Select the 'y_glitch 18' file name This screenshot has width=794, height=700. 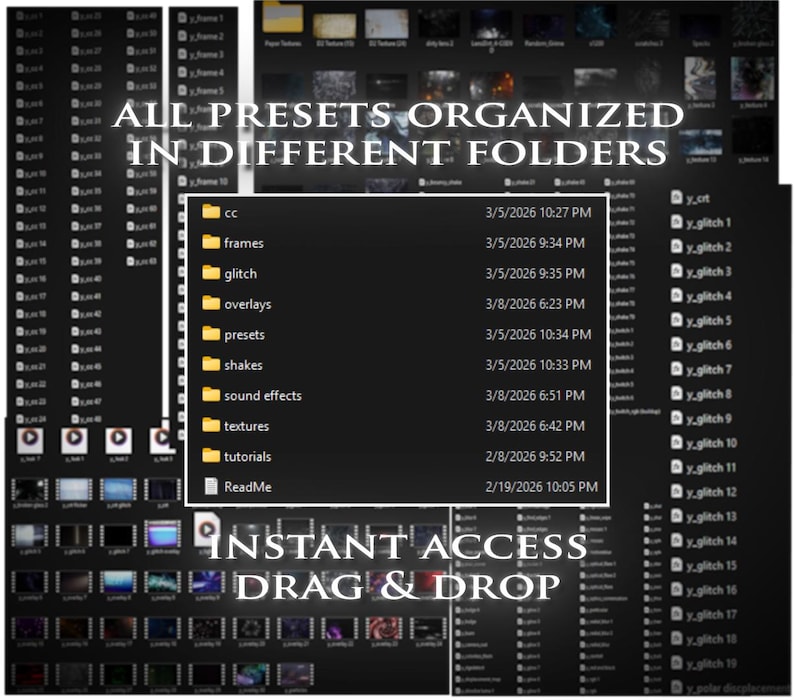(711, 640)
